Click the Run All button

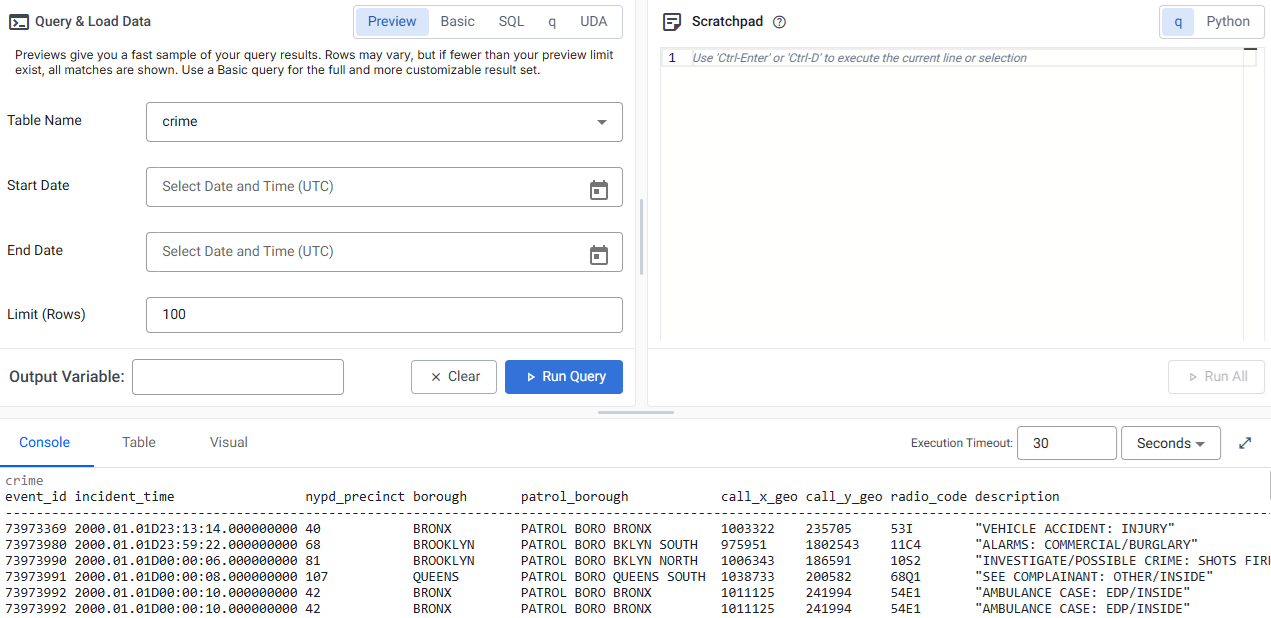point(1216,377)
